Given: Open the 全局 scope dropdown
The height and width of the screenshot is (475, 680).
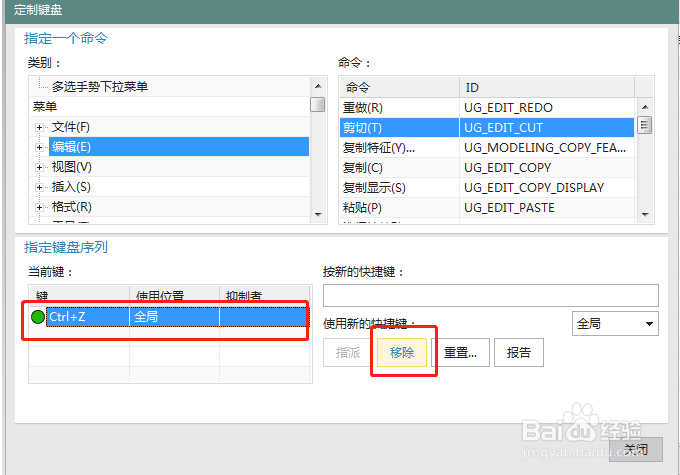Looking at the screenshot, I should click(615, 324).
